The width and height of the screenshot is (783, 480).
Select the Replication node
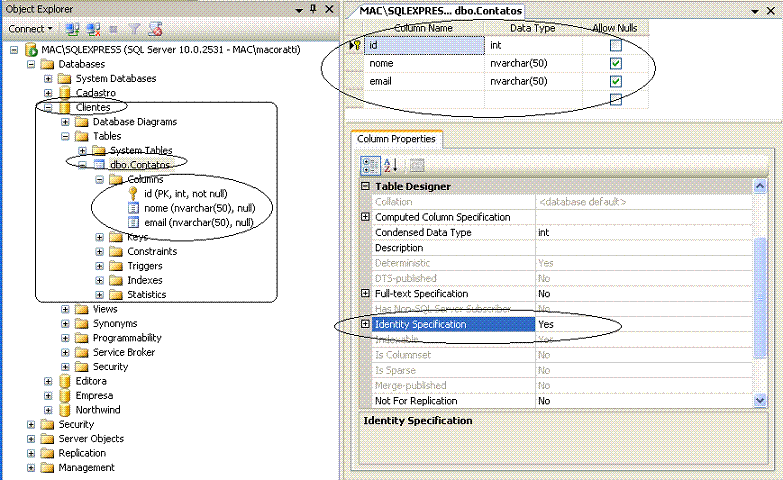coord(82,454)
